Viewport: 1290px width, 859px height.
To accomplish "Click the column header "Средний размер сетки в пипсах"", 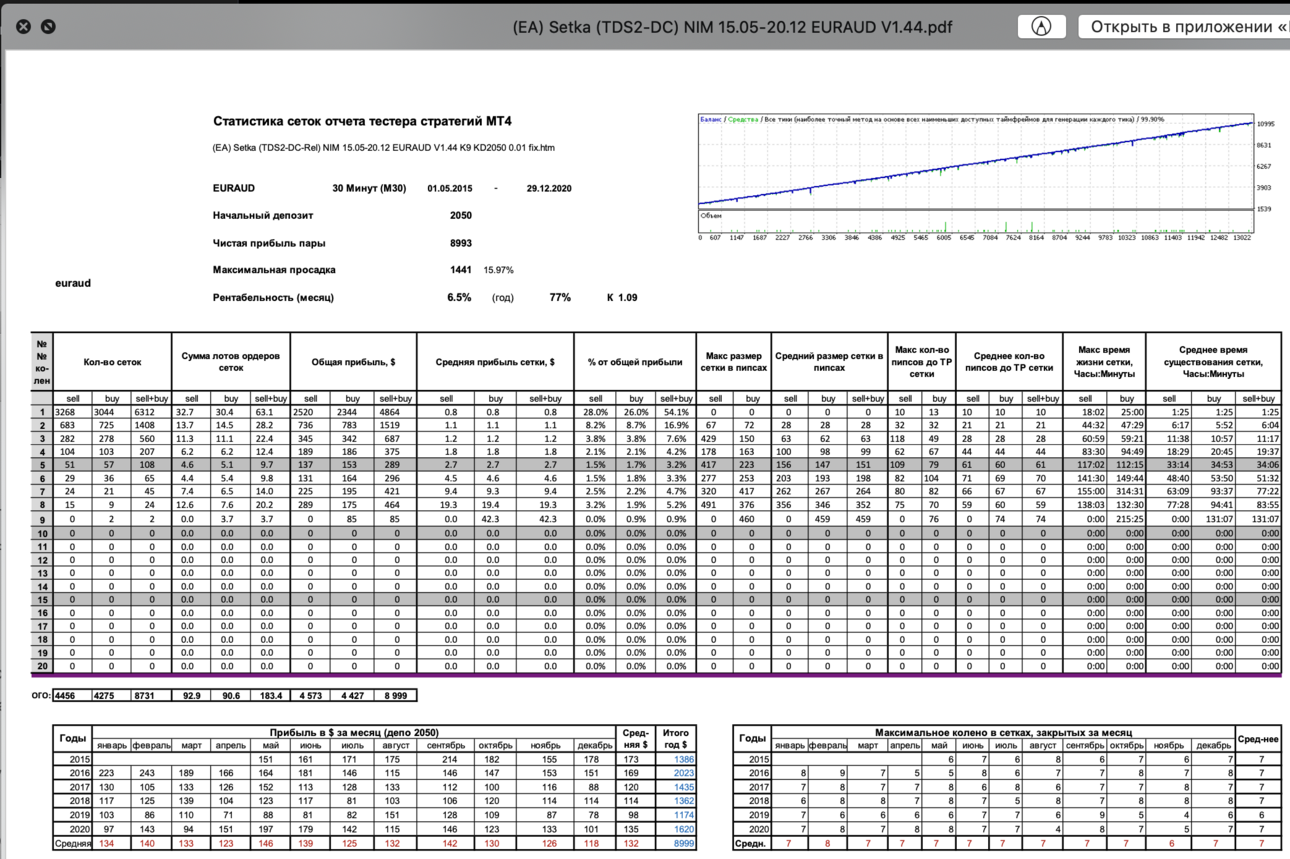I will click(x=829, y=362).
